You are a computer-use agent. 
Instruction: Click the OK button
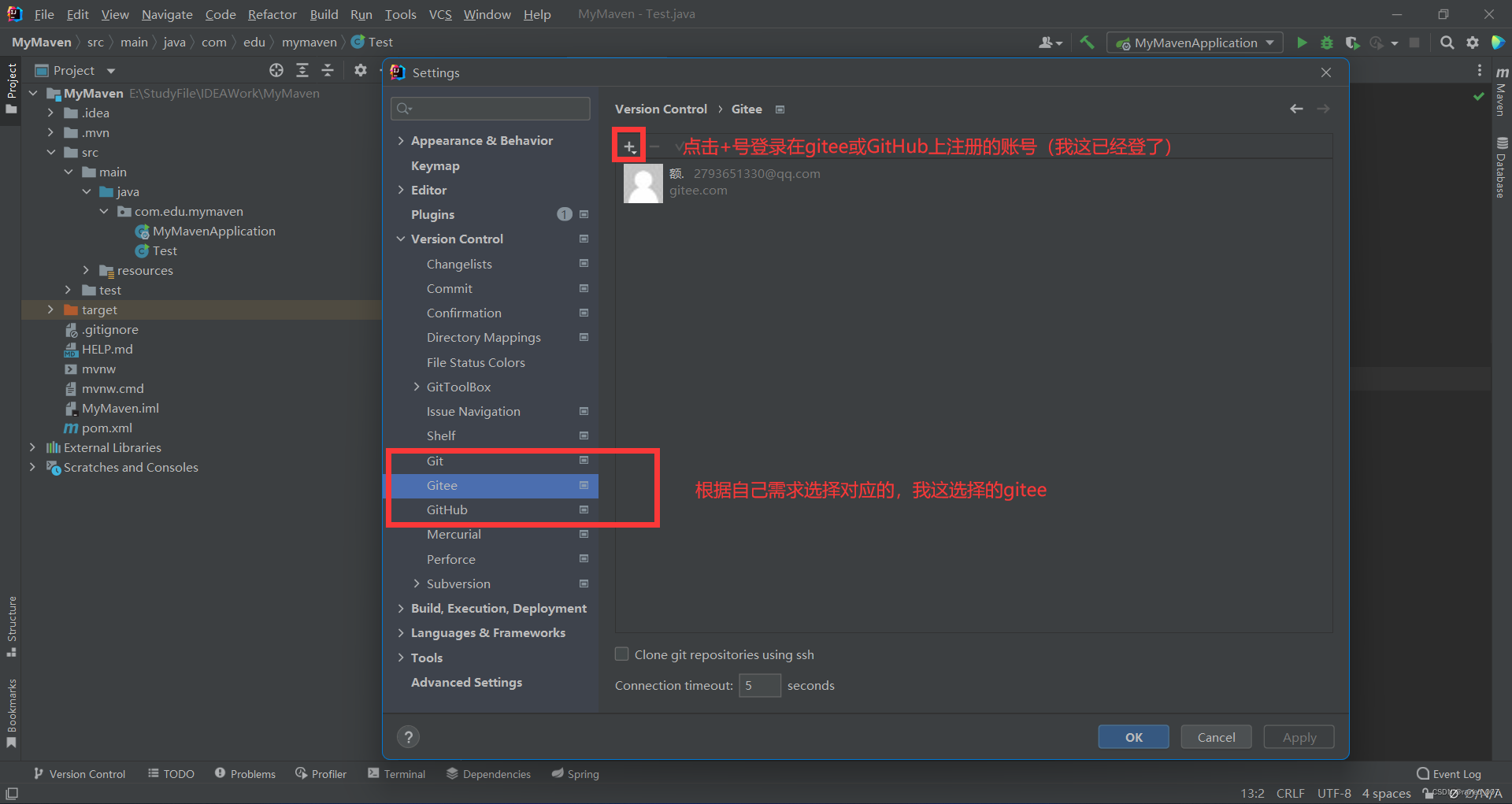pyautogui.click(x=1133, y=737)
